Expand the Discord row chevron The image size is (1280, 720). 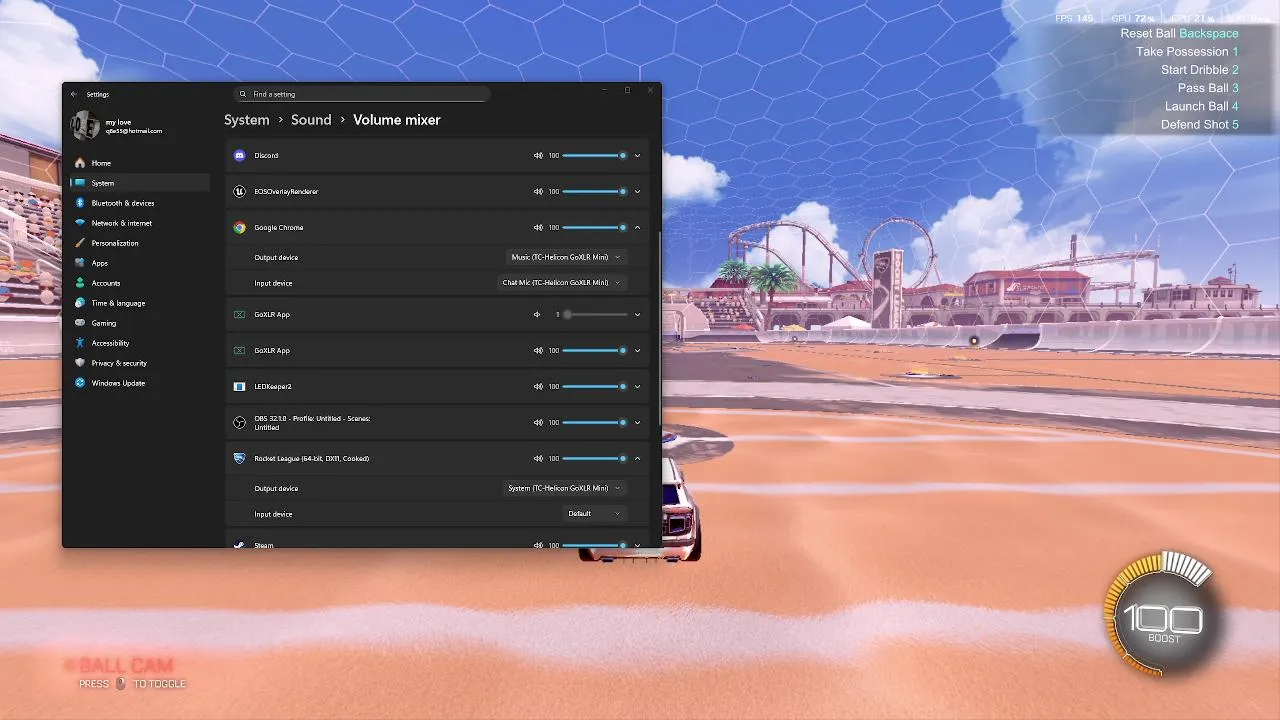pos(637,155)
